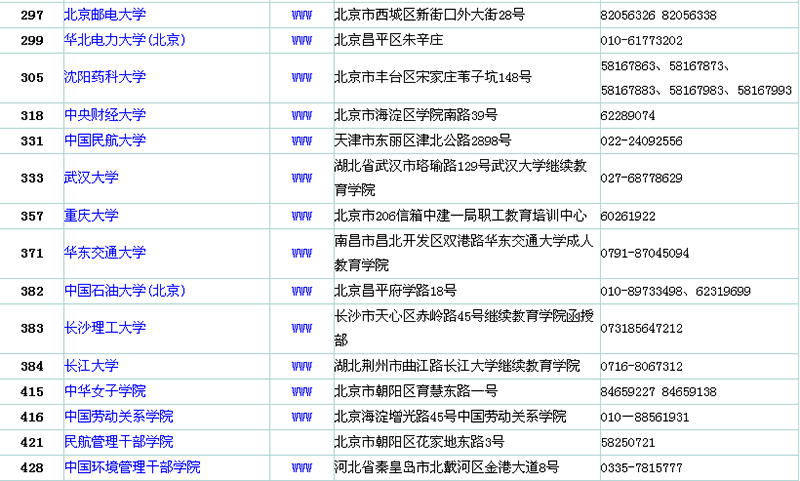The image size is (800, 481).
Task: Select the code number 421
Action: [32, 443]
